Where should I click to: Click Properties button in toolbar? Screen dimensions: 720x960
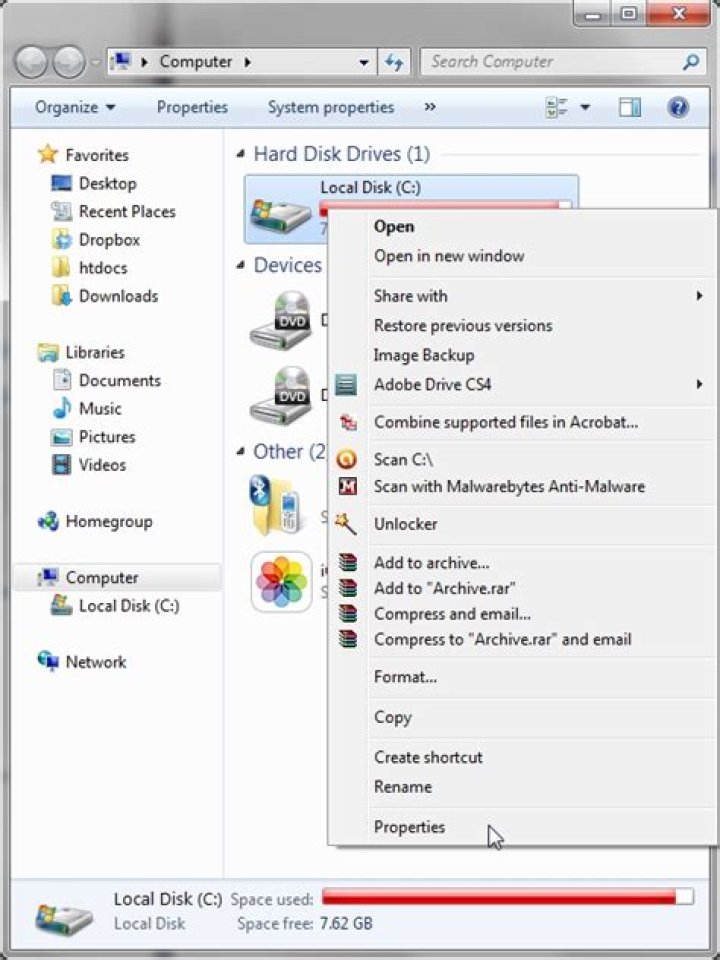coord(192,107)
